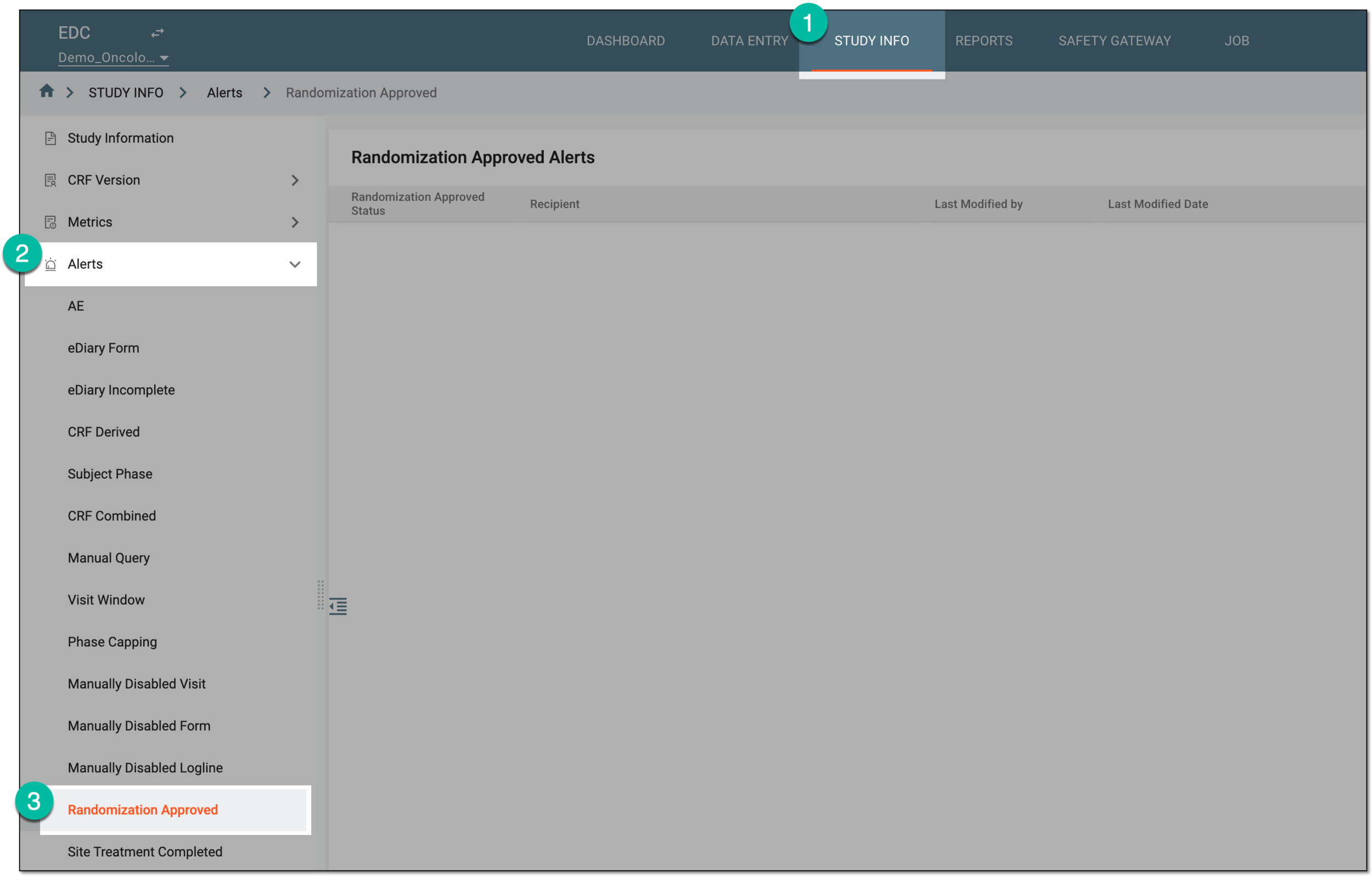Click the Alerts breadcrumb link
The height and width of the screenshot is (876, 1372).
[x=224, y=93]
